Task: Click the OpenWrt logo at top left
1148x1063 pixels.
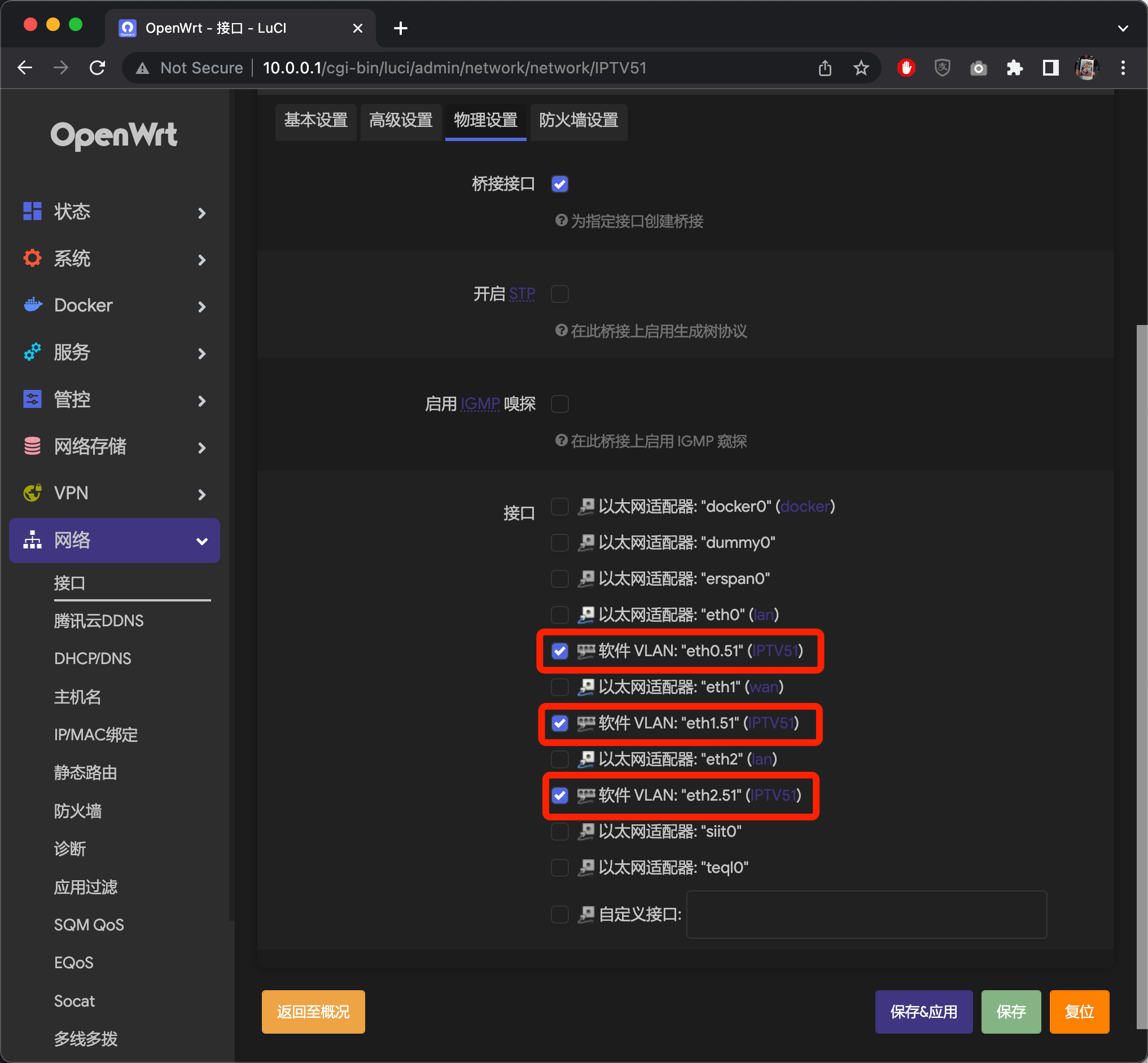Action: tap(114, 135)
